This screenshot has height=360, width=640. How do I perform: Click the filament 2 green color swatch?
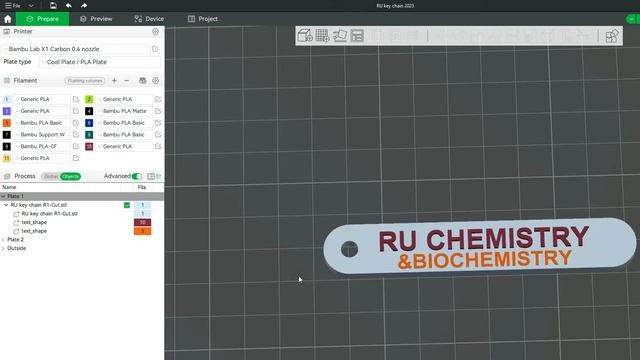tap(89, 99)
